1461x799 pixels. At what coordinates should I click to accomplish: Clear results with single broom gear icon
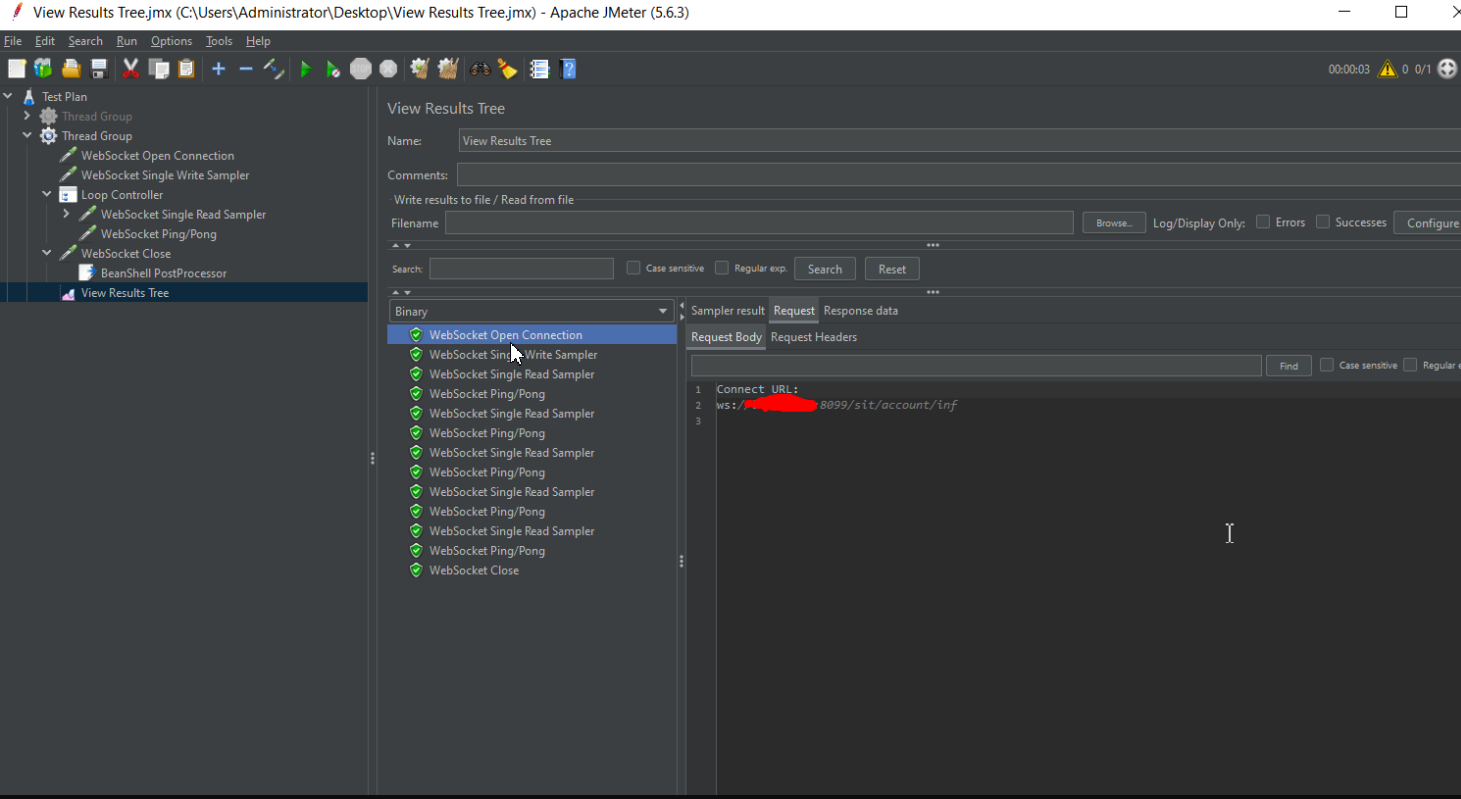[420, 69]
